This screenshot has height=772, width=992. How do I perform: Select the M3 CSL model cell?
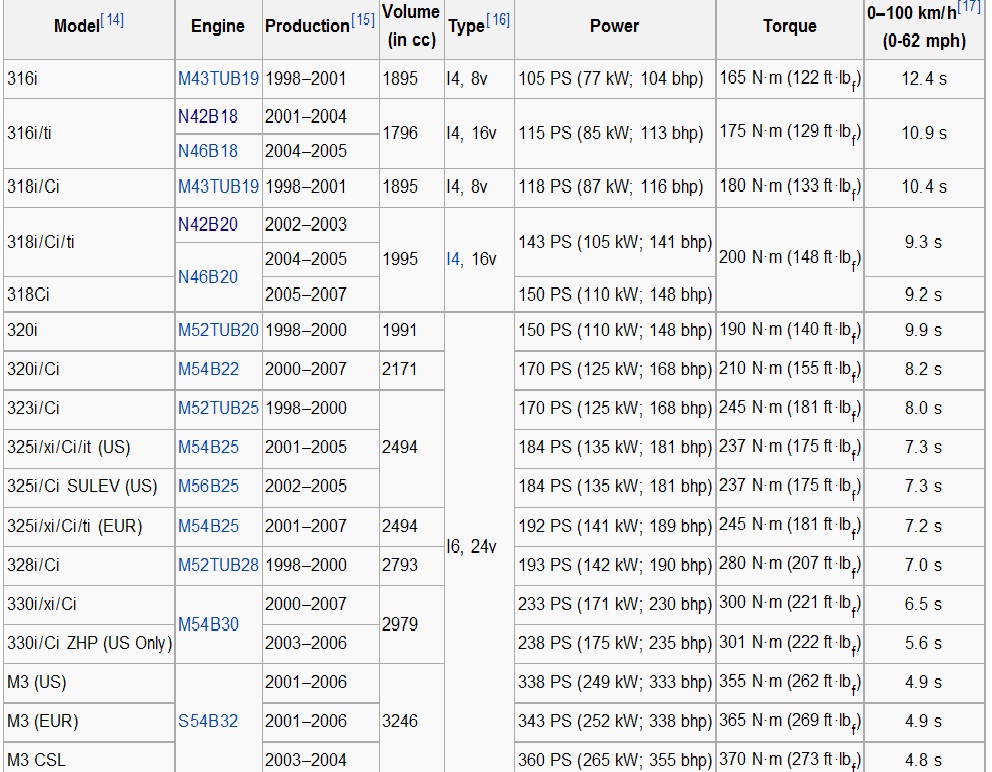(36, 760)
